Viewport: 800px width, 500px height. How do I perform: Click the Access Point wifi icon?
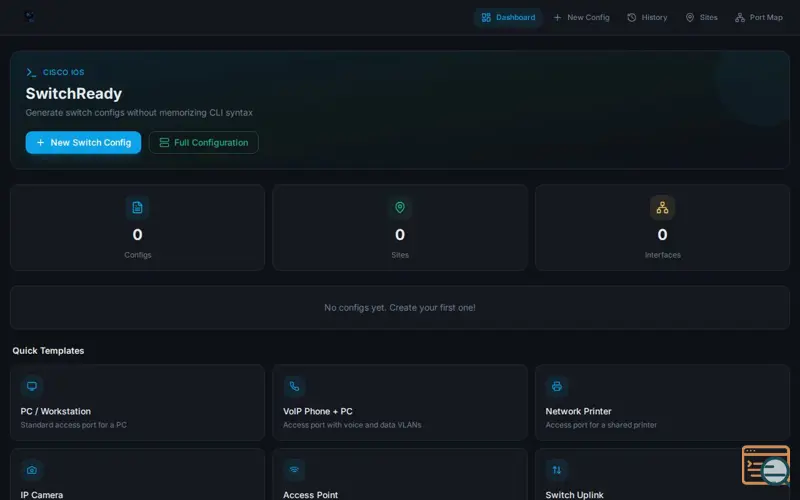tap(294, 470)
